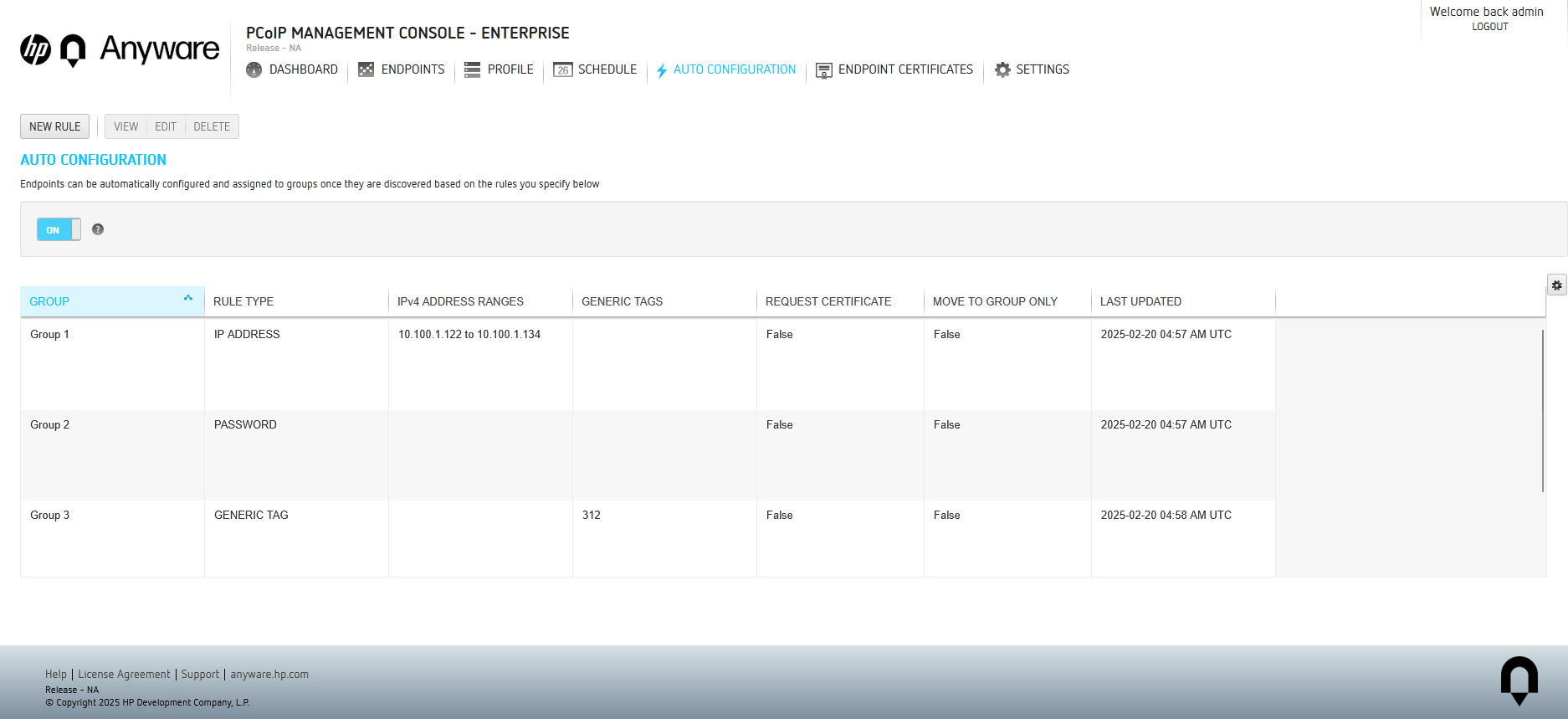Sort by REQUEST CERTIFICATE header
The image size is (1568, 719).
840,301
